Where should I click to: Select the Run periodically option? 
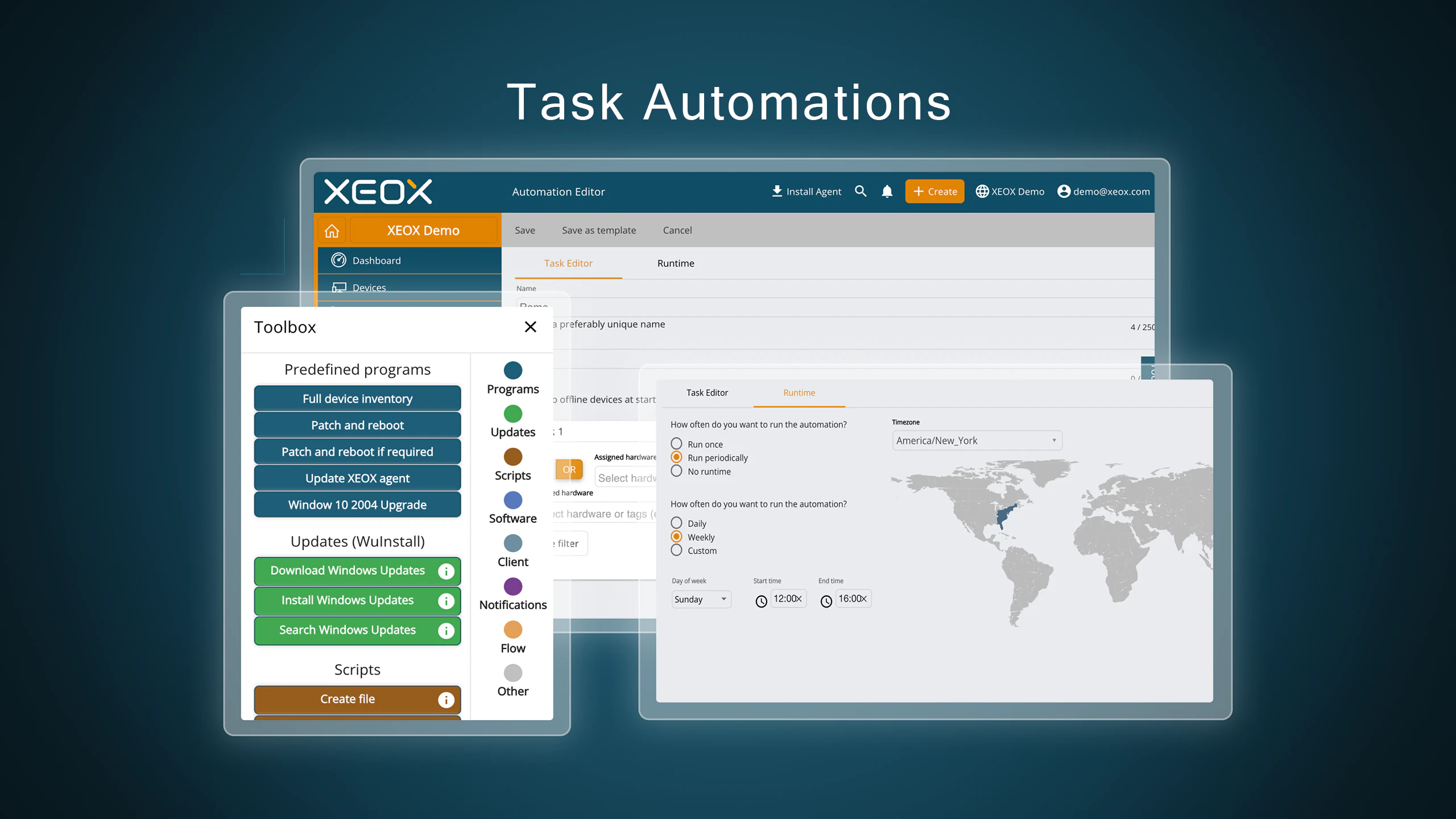pos(676,457)
